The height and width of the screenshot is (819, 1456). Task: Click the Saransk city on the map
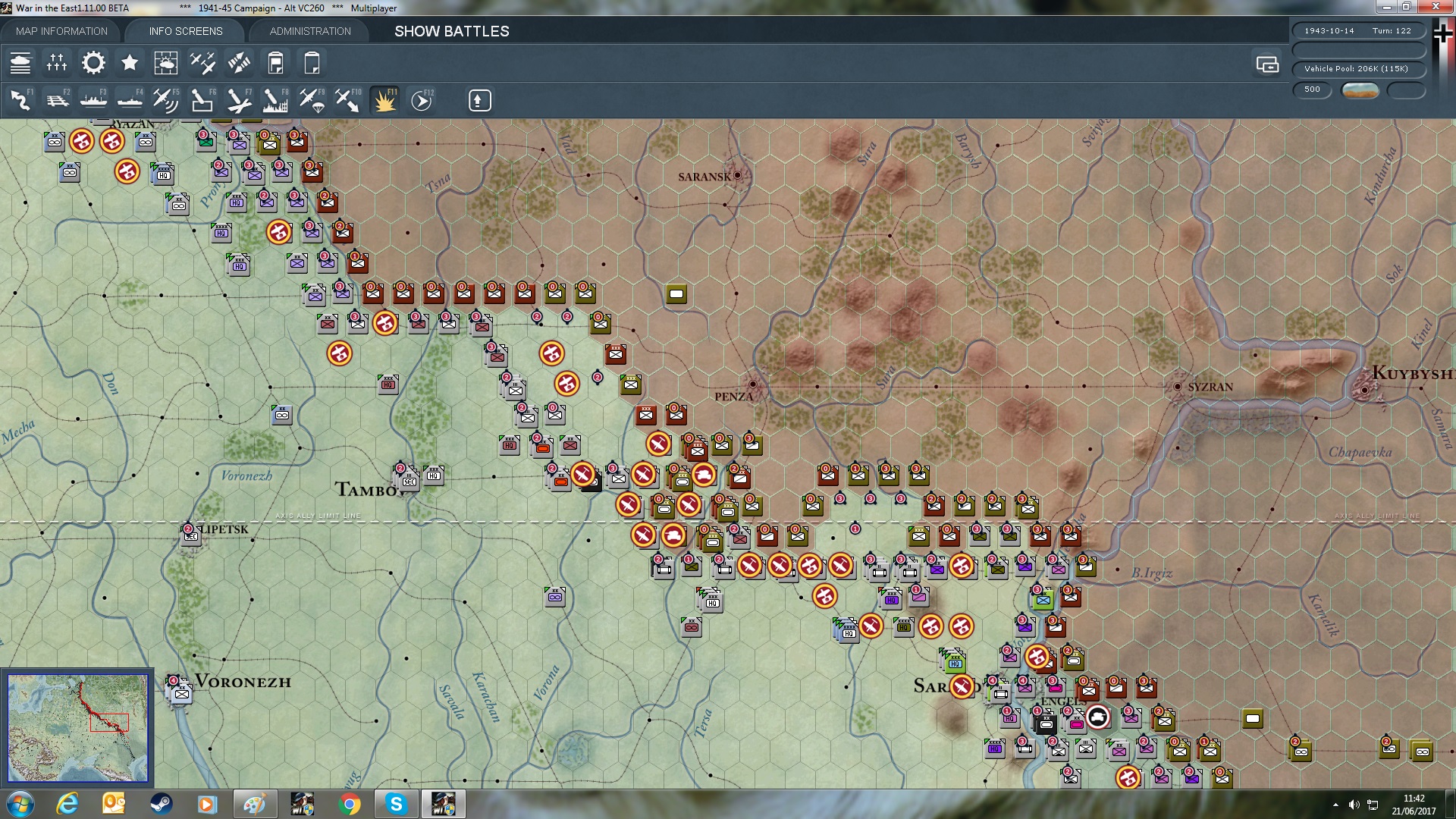[x=737, y=176]
